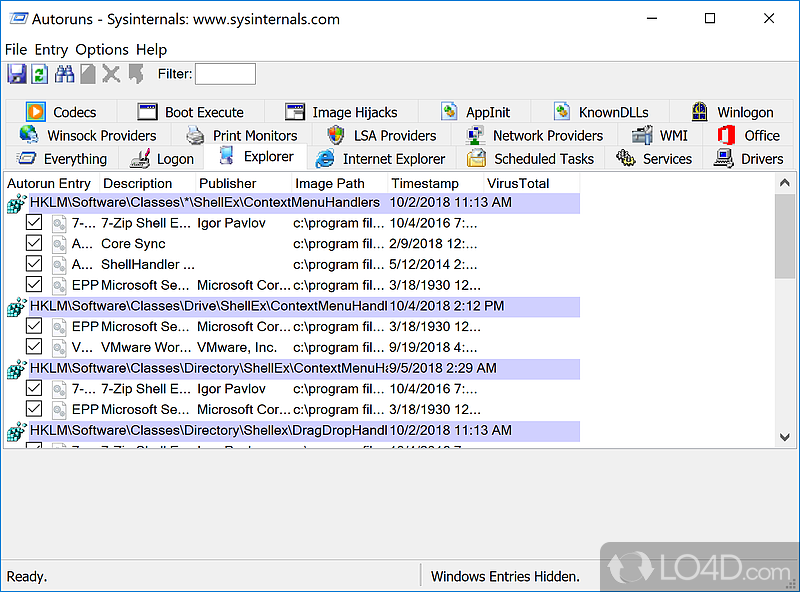Uncheck the first 7-Zip Shell Extension entry

pos(34,223)
